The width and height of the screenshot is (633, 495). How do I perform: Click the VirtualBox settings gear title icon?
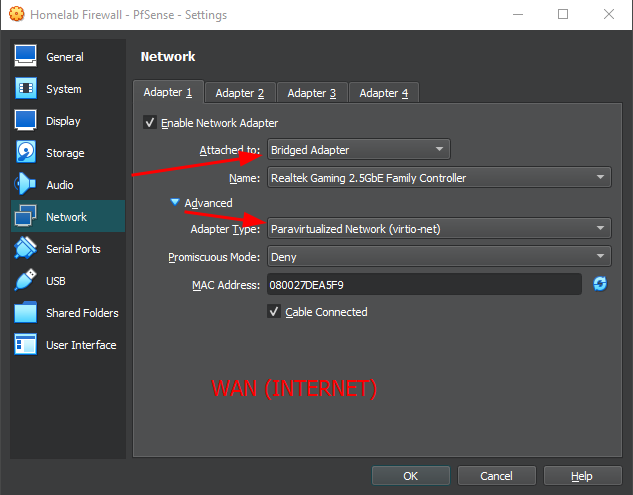click(x=17, y=14)
